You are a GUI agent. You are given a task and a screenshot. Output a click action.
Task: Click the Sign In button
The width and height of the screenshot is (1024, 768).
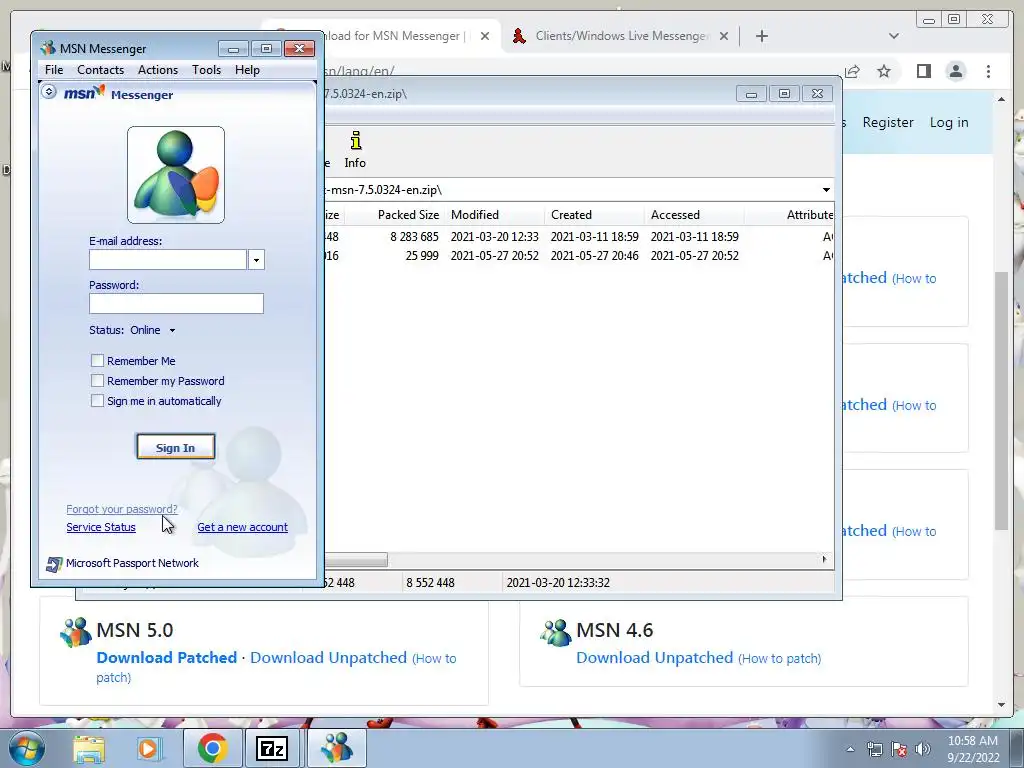176,447
